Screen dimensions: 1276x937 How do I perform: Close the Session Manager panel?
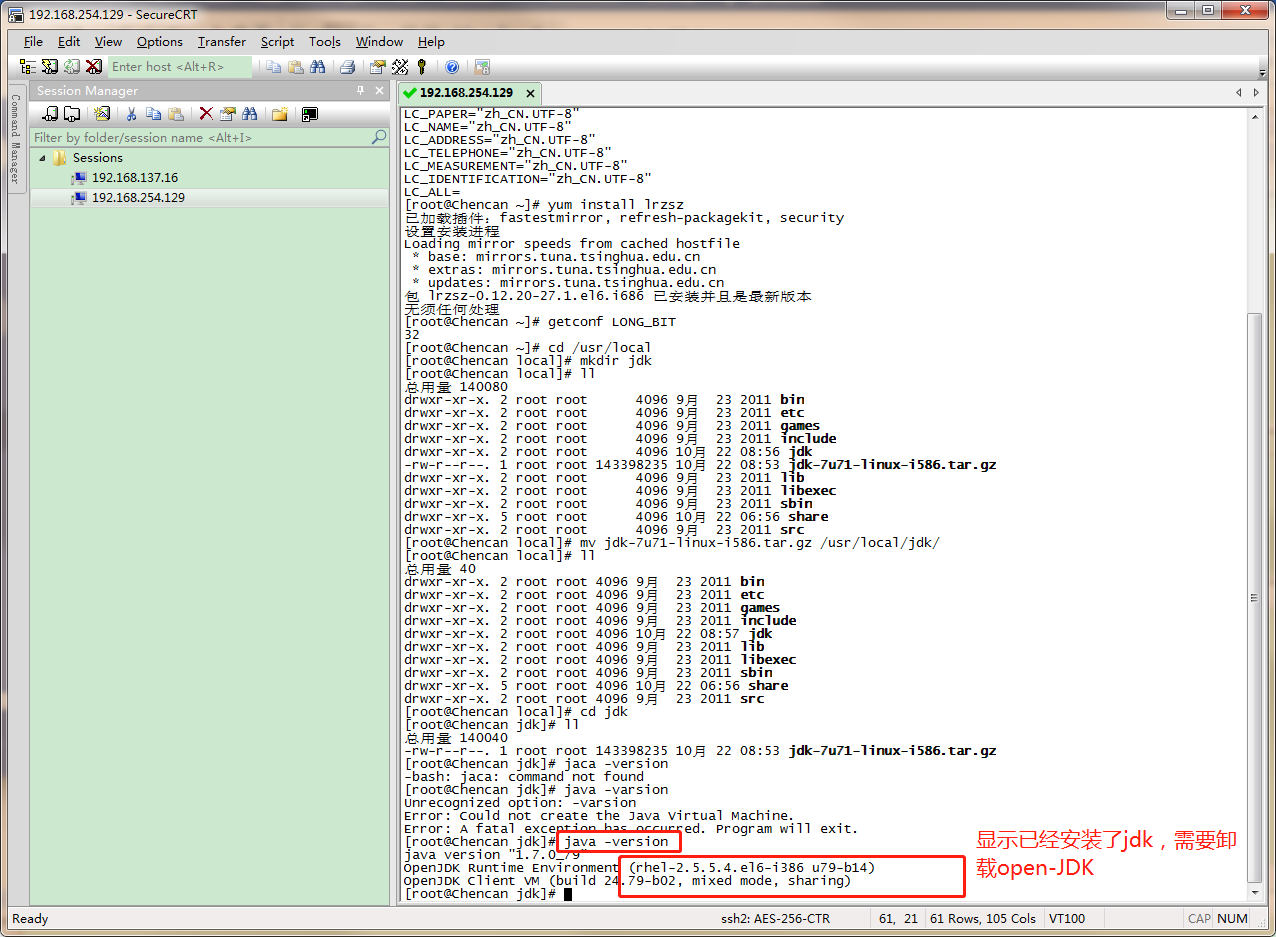pyautogui.click(x=379, y=91)
